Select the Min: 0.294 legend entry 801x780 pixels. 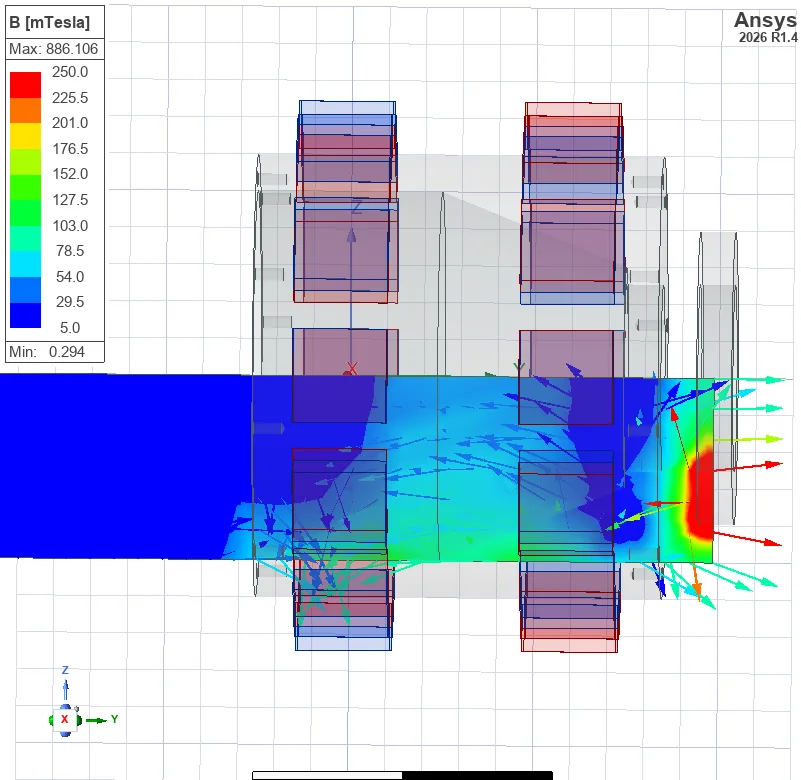click(x=47, y=352)
